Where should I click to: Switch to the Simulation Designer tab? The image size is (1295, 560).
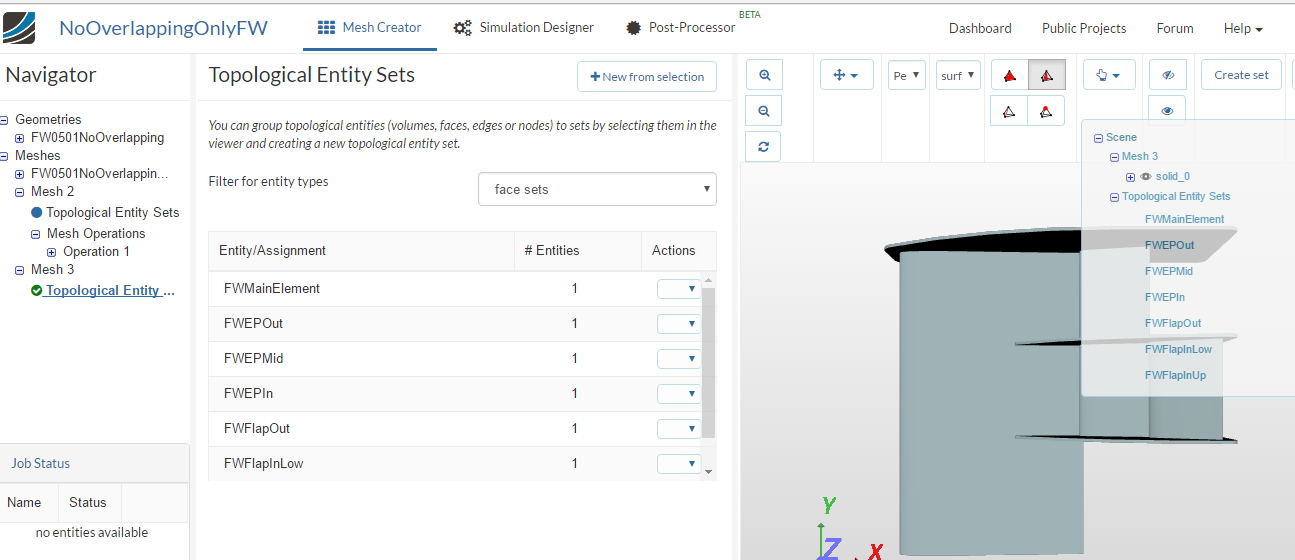coord(523,28)
